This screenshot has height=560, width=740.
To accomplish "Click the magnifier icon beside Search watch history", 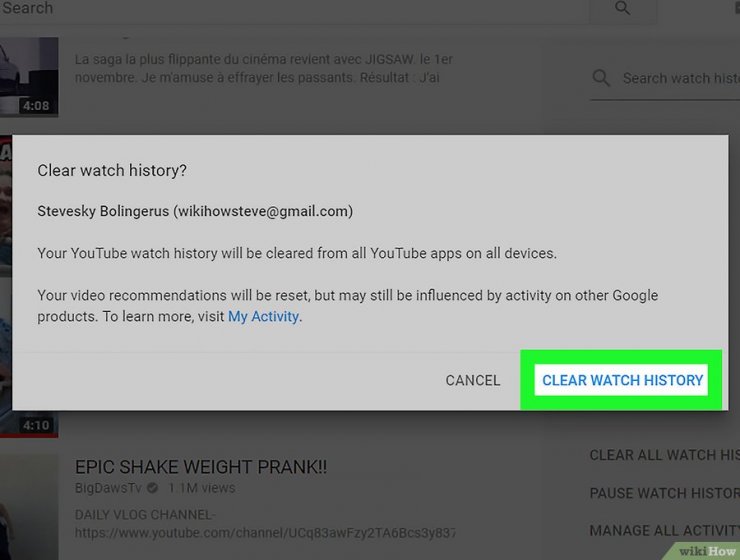I will 601,78.
